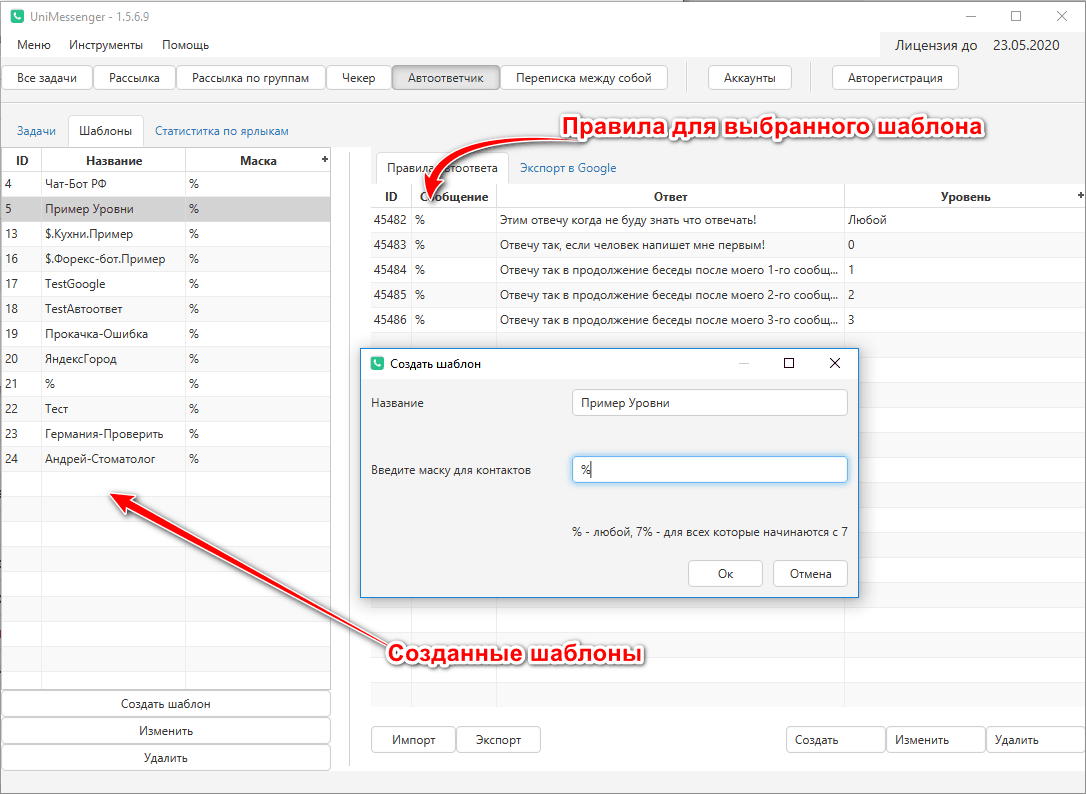Open the Все задачи section
1086x794 pixels.
tap(46, 78)
